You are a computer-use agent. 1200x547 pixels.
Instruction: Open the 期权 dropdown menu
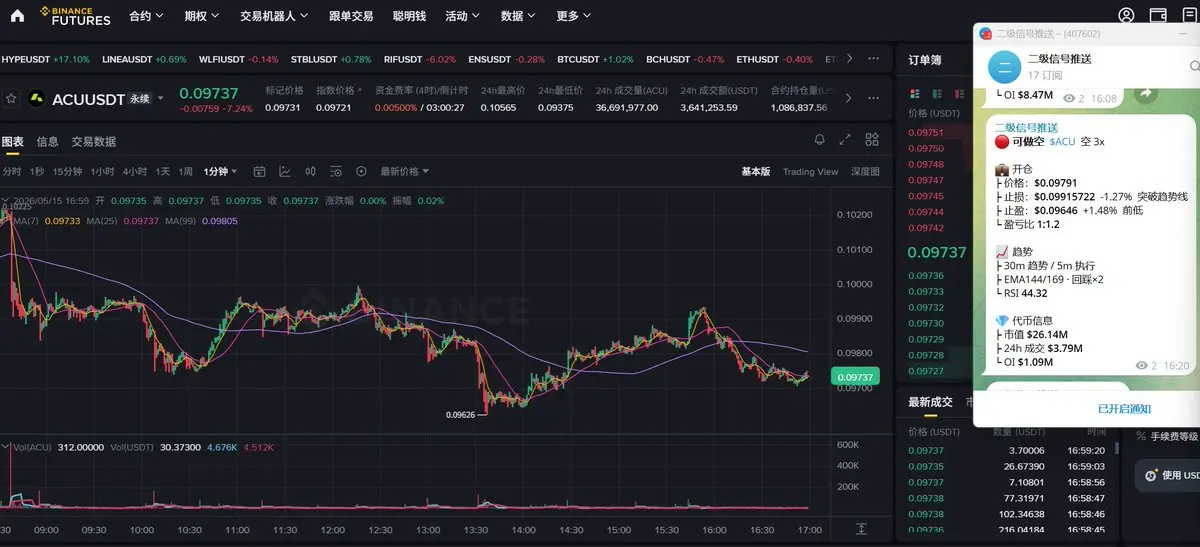pyautogui.click(x=201, y=16)
